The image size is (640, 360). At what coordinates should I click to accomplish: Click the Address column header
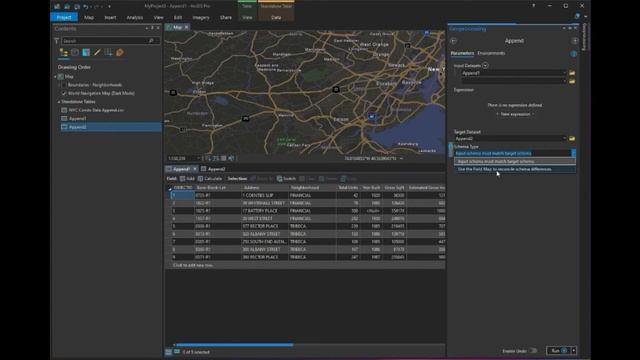pos(265,188)
